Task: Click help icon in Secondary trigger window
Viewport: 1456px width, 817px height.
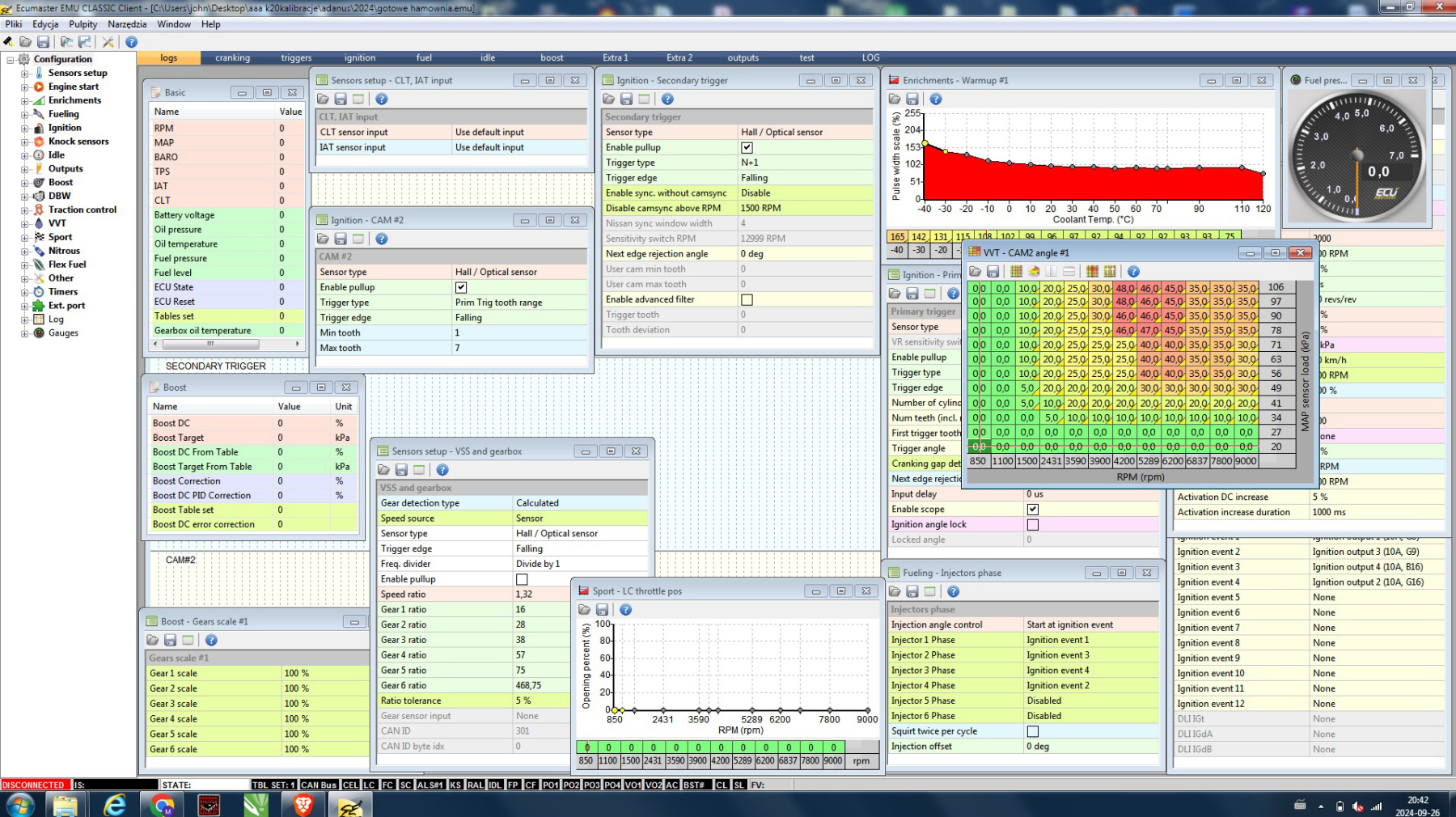Action: coord(667,99)
